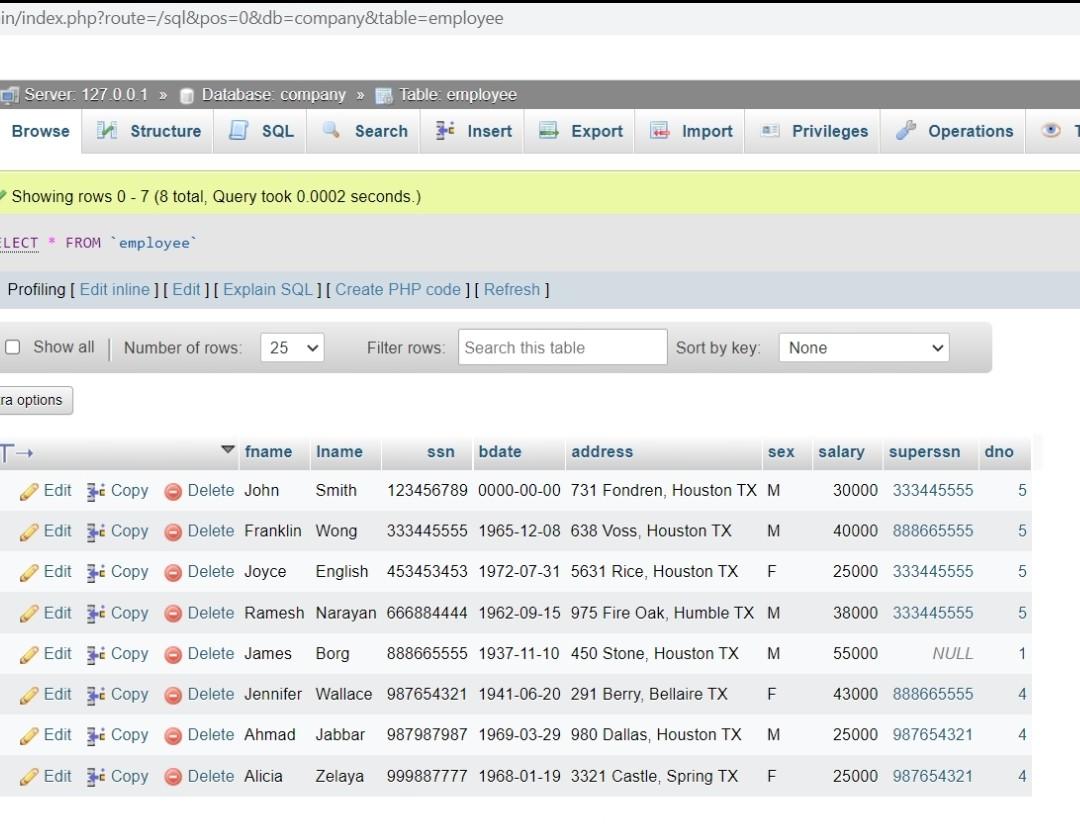Click the Refresh link in Profiling
The width and height of the screenshot is (1080, 824).
[x=511, y=289]
